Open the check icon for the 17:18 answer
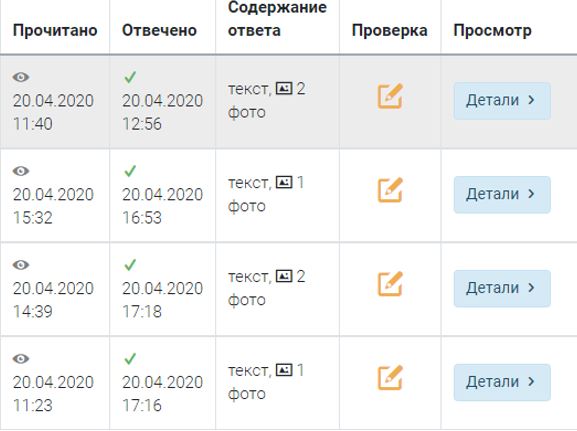This screenshot has height=431, width=577. tap(390, 284)
